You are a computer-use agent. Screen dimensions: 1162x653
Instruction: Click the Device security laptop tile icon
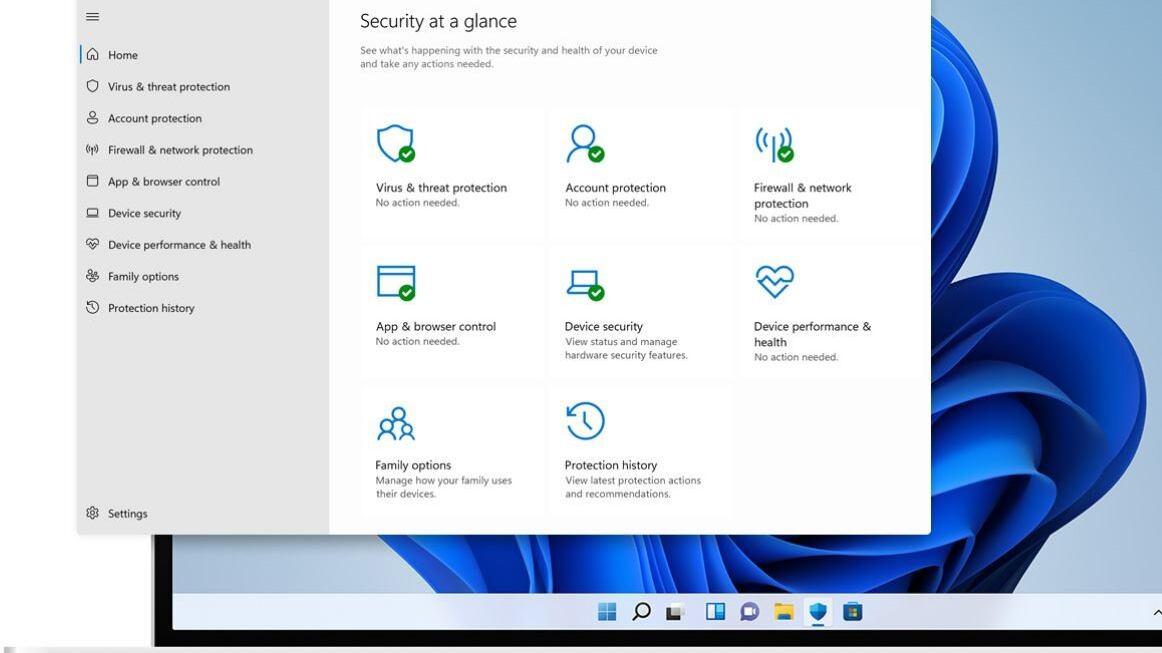tap(584, 283)
